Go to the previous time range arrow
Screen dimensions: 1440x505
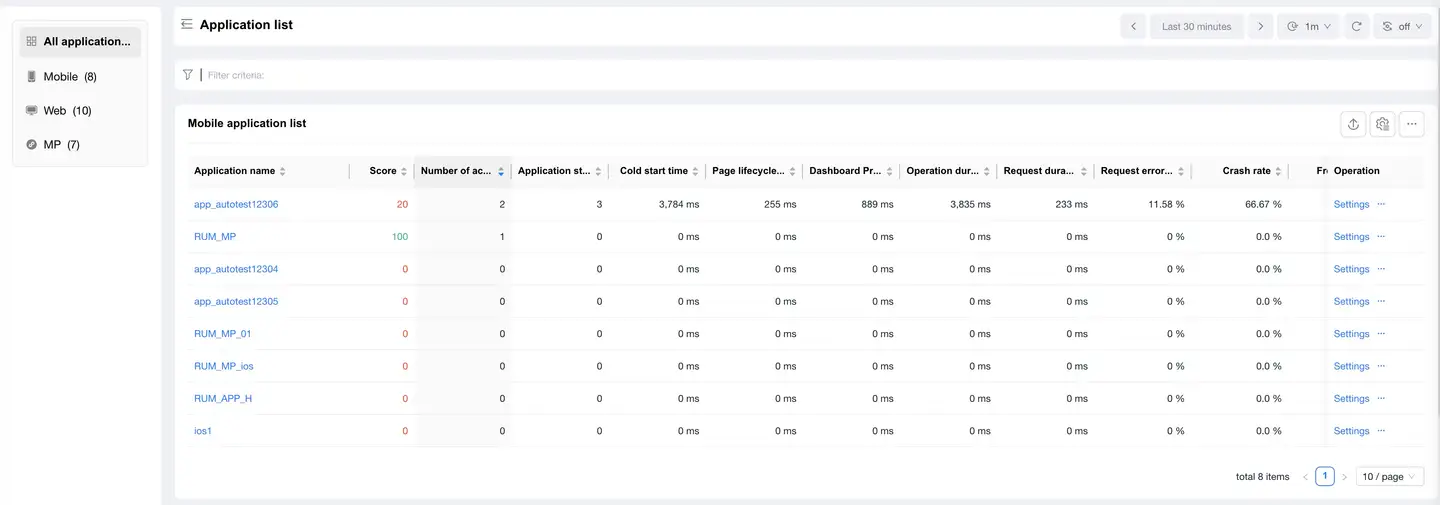point(1133,26)
